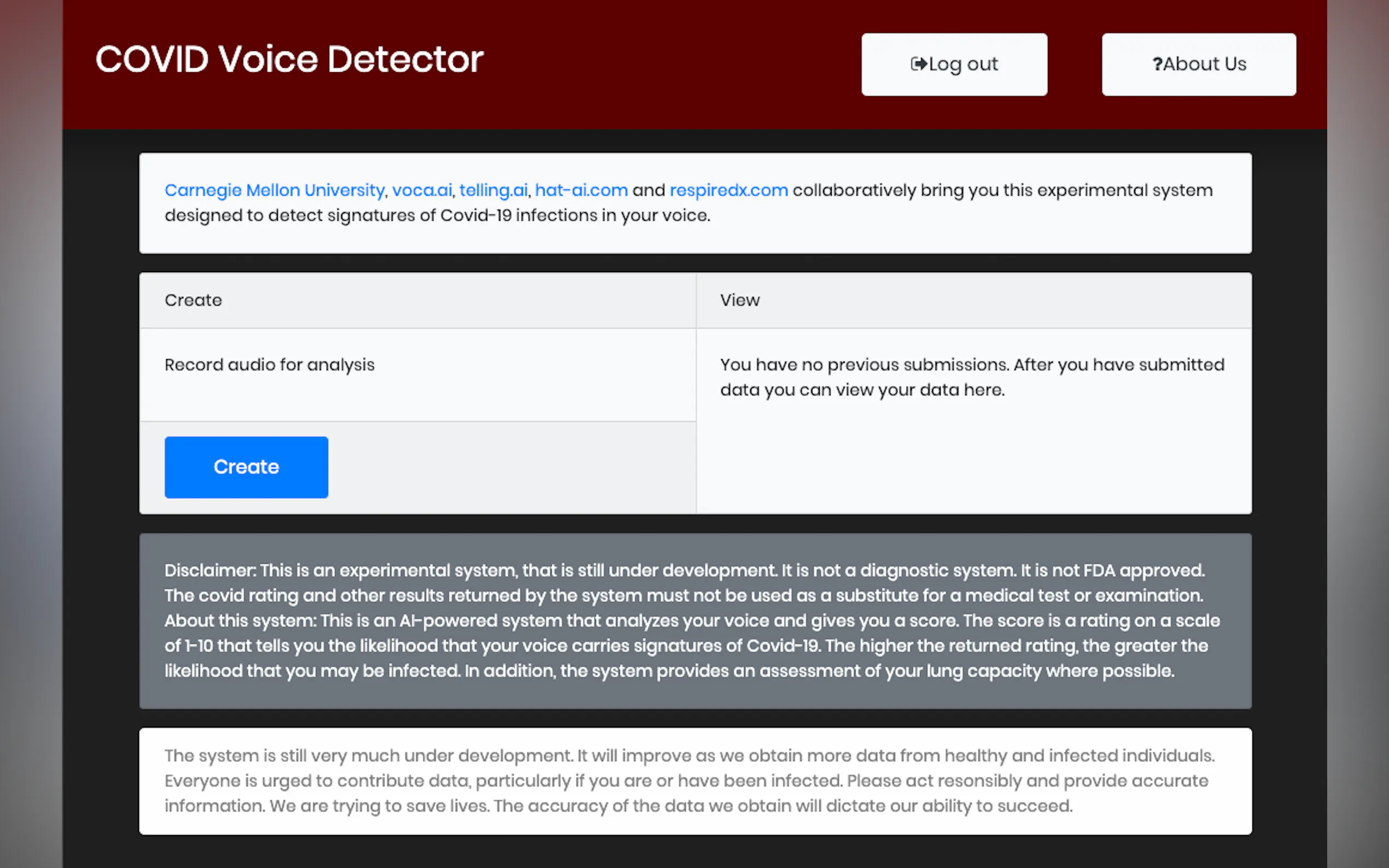The height and width of the screenshot is (868, 1389).
Task: Follow the voca.ai link
Action: (422, 190)
